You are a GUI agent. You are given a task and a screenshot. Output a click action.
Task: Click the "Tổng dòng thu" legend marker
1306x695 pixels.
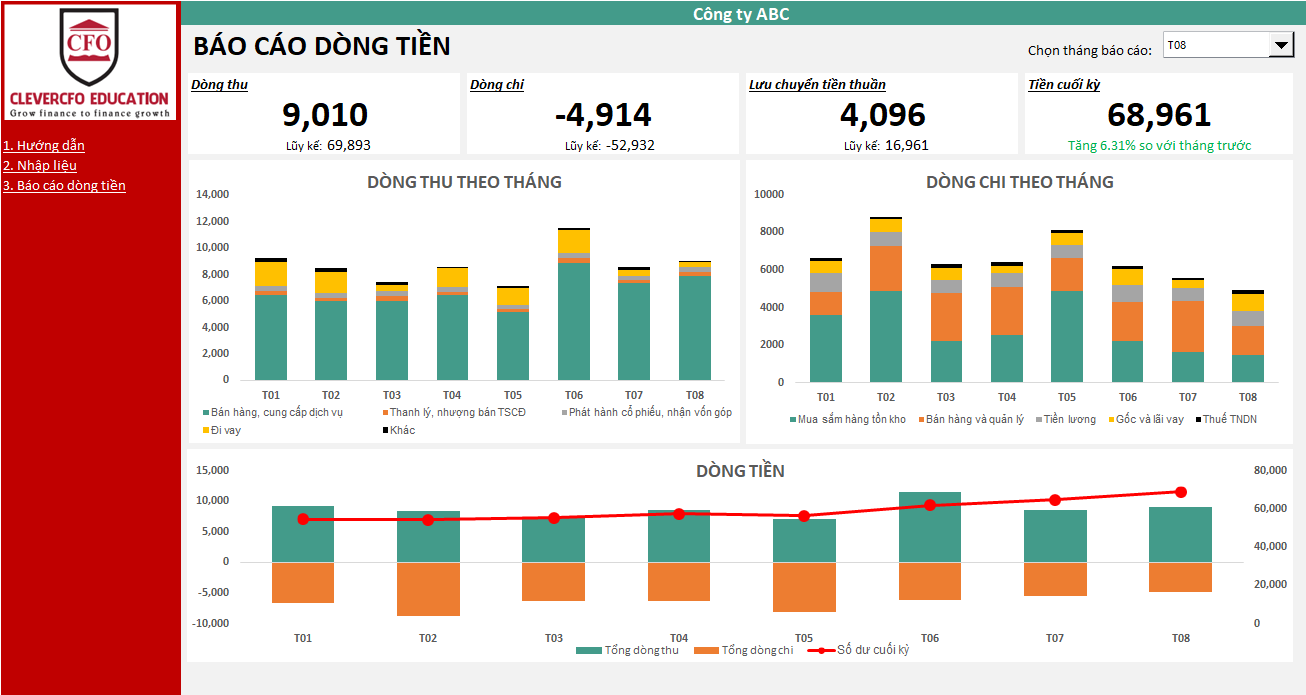589,650
